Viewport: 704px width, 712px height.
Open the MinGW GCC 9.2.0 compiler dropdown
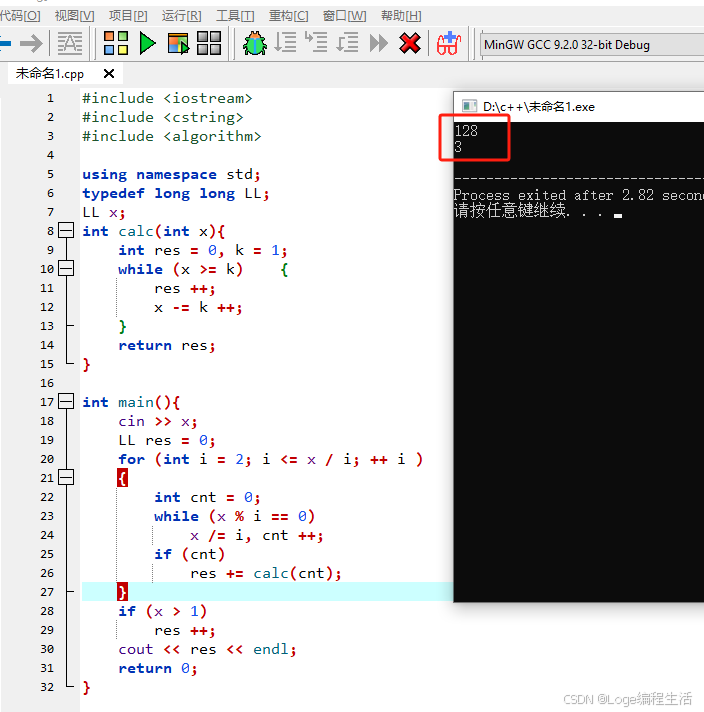[592, 44]
